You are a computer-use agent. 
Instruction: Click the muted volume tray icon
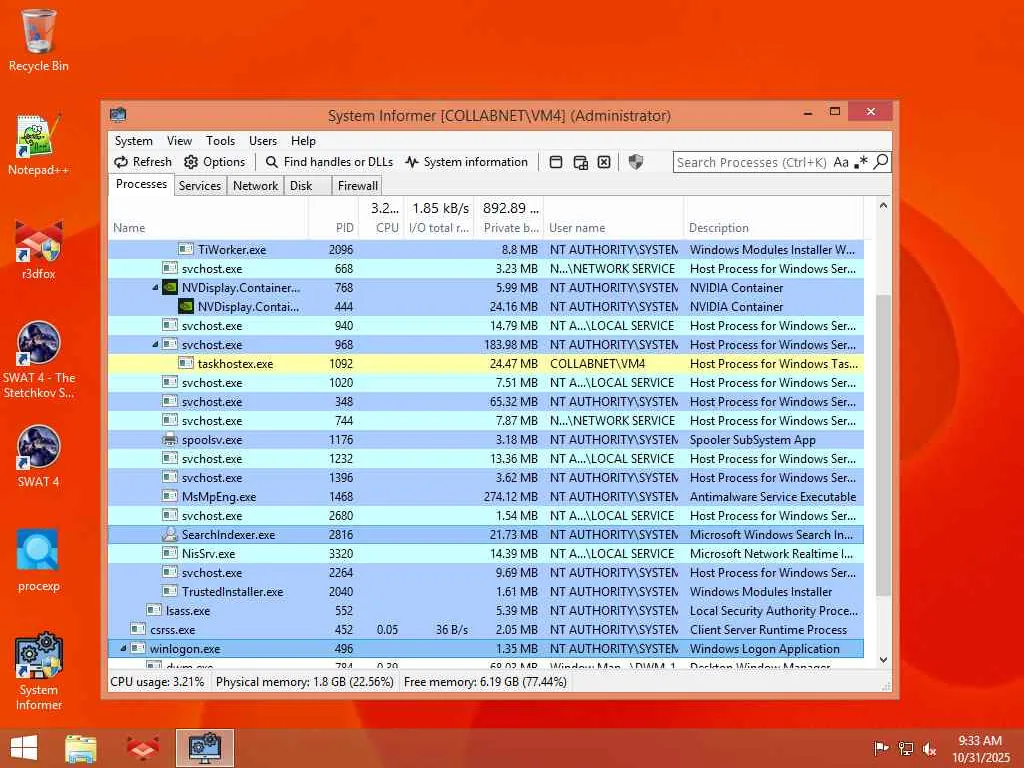pos(929,748)
